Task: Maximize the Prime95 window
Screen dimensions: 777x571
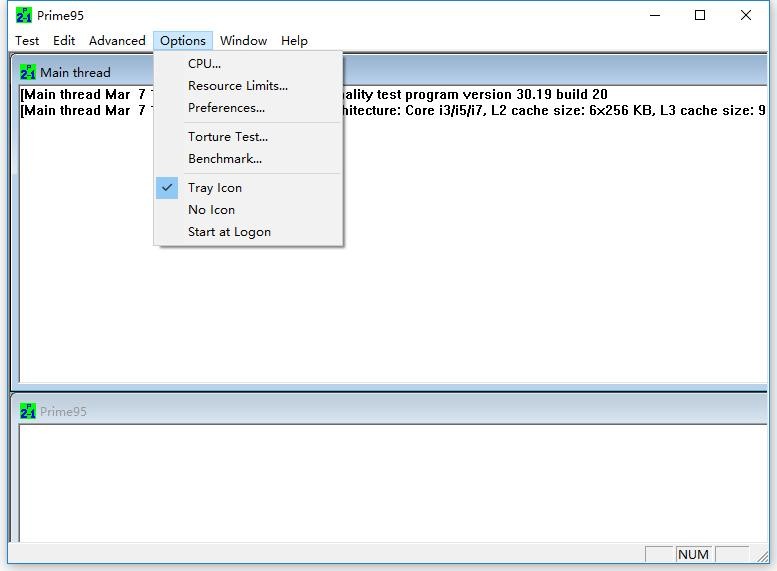Action: [700, 15]
